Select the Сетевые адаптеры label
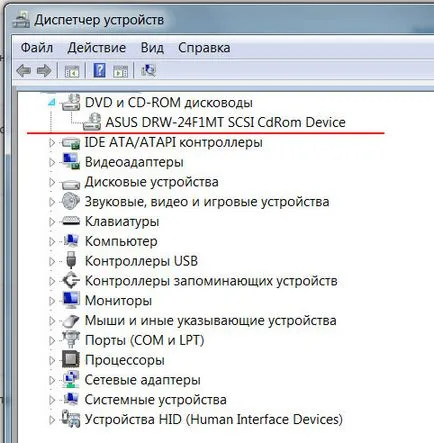The width and height of the screenshot is (434, 443). pos(143,380)
